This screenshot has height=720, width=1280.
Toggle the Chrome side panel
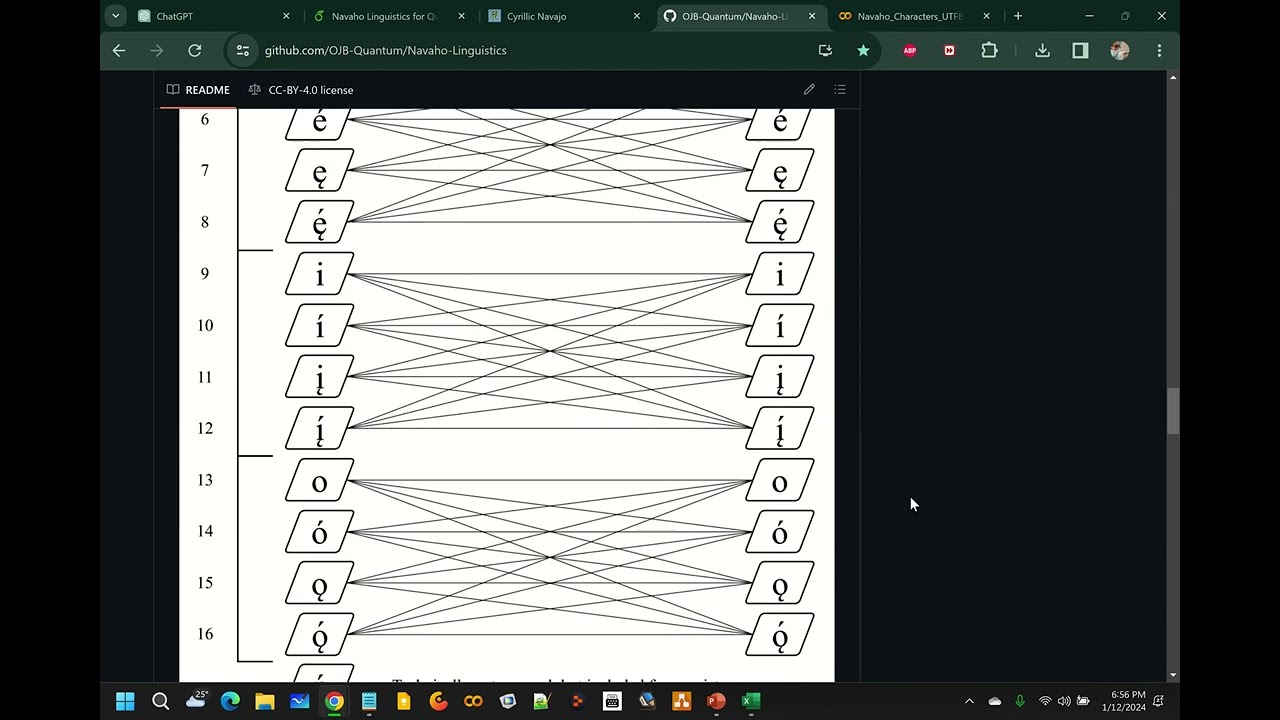[x=1080, y=50]
